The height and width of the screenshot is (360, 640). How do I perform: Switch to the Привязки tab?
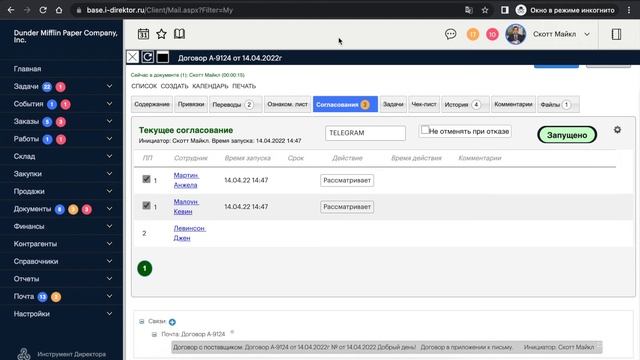pos(191,104)
